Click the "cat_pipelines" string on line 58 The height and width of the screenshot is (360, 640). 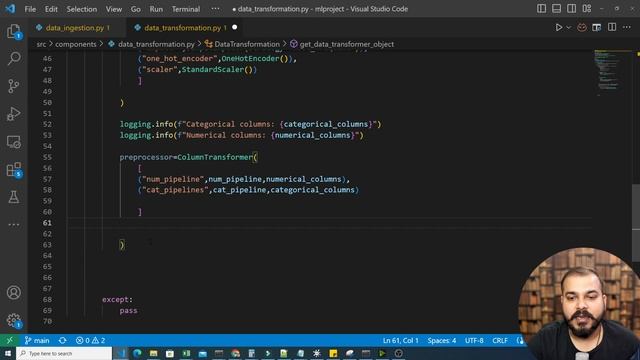(x=175, y=190)
